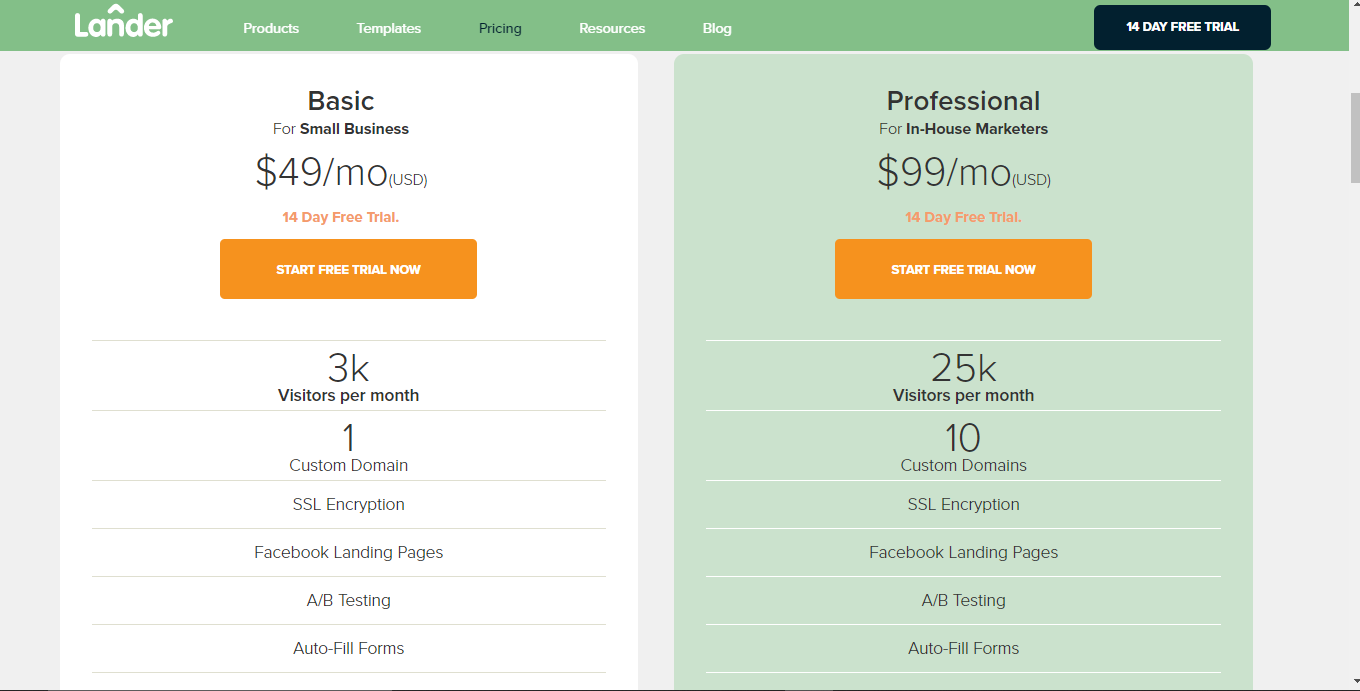
Task: Click the orange 14 Day Free Trial text under Professional
Action: 963,217
